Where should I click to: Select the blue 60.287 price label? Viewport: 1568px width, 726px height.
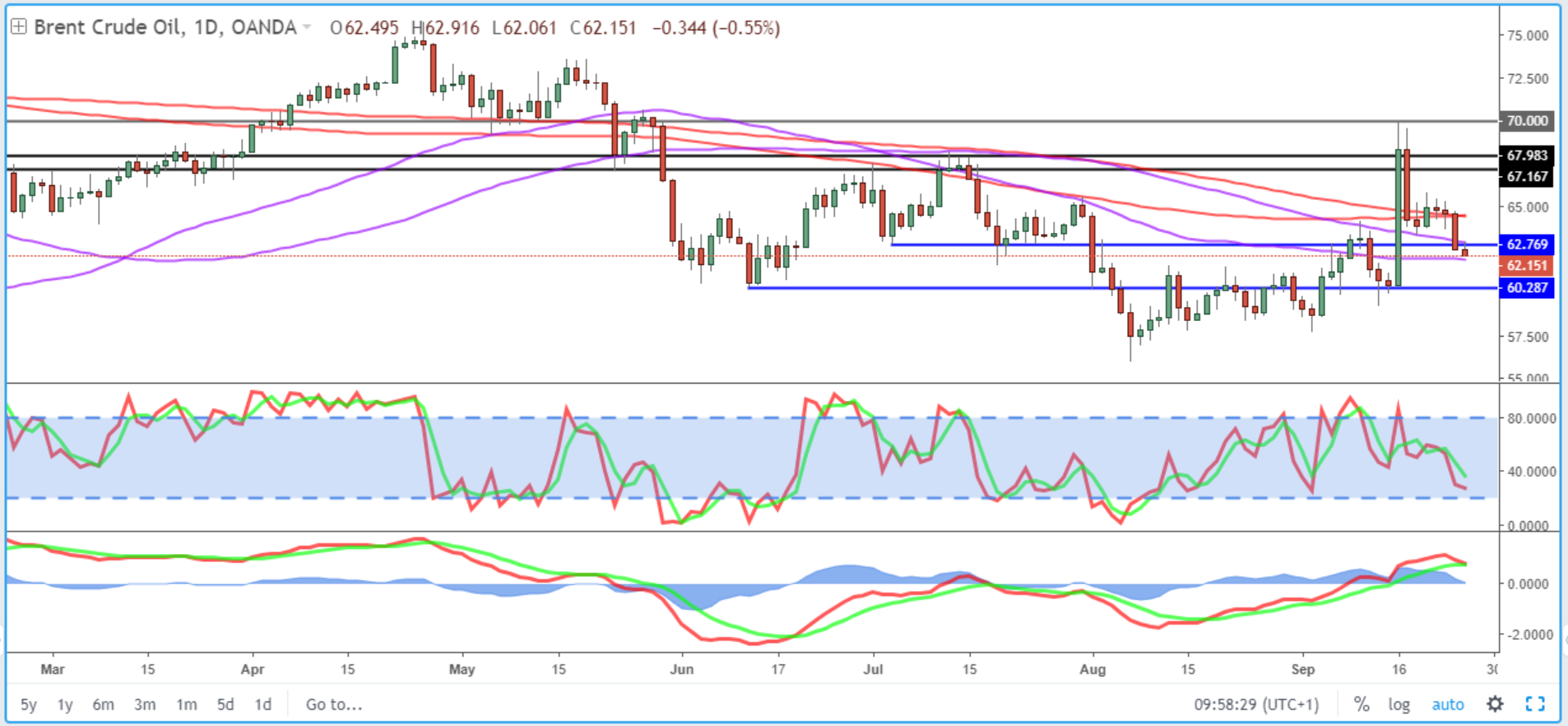coord(1527,288)
